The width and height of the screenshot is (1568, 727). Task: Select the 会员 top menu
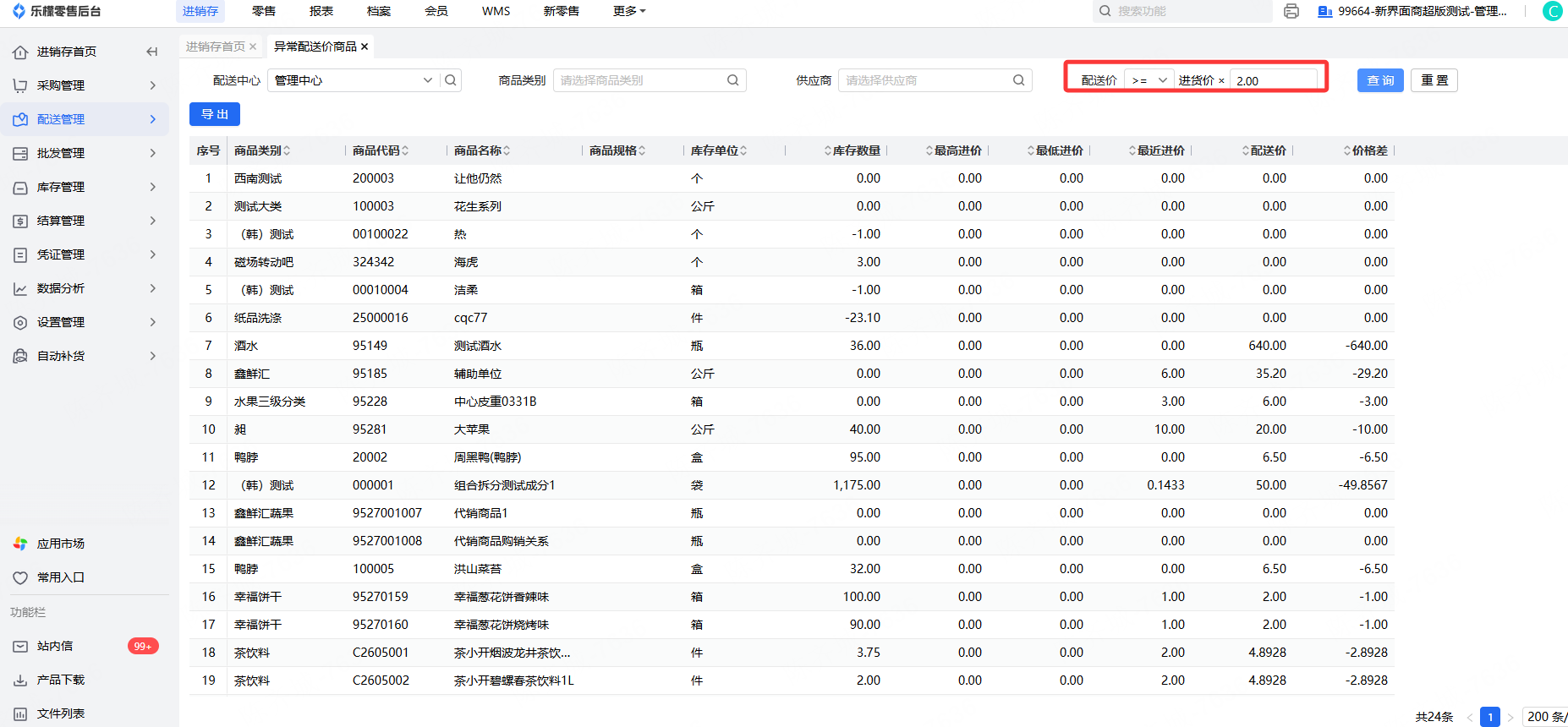(436, 11)
